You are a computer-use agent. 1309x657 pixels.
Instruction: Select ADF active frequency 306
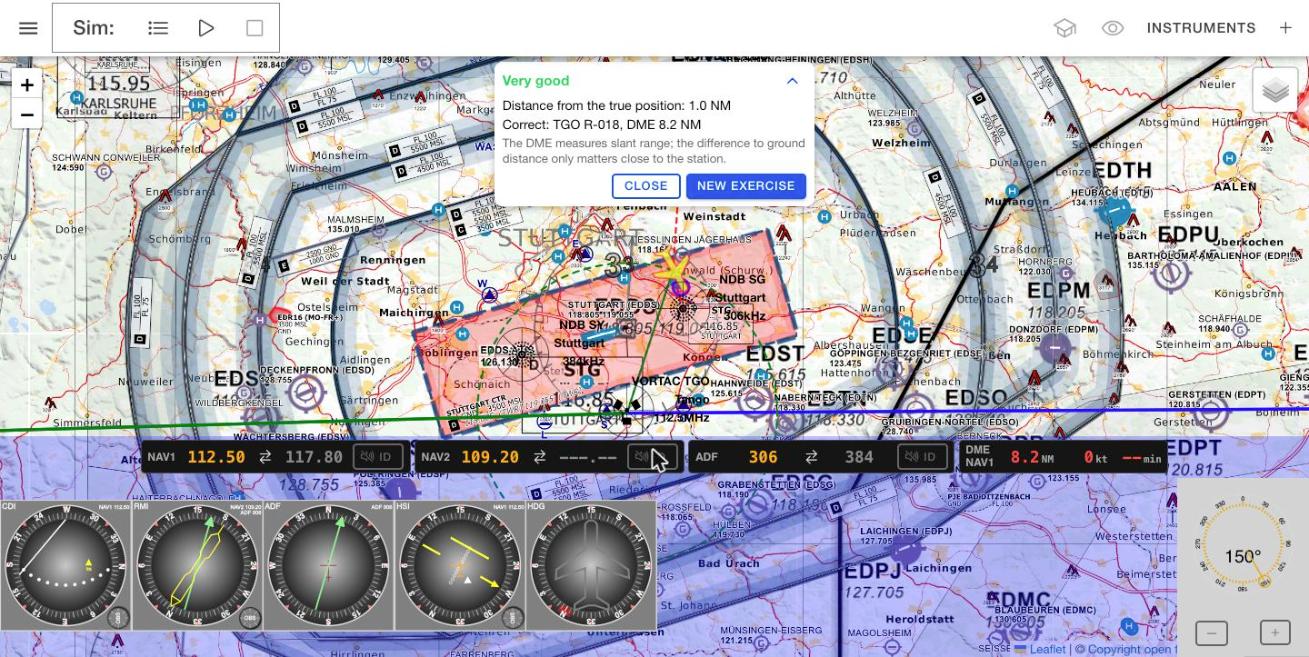click(x=763, y=457)
